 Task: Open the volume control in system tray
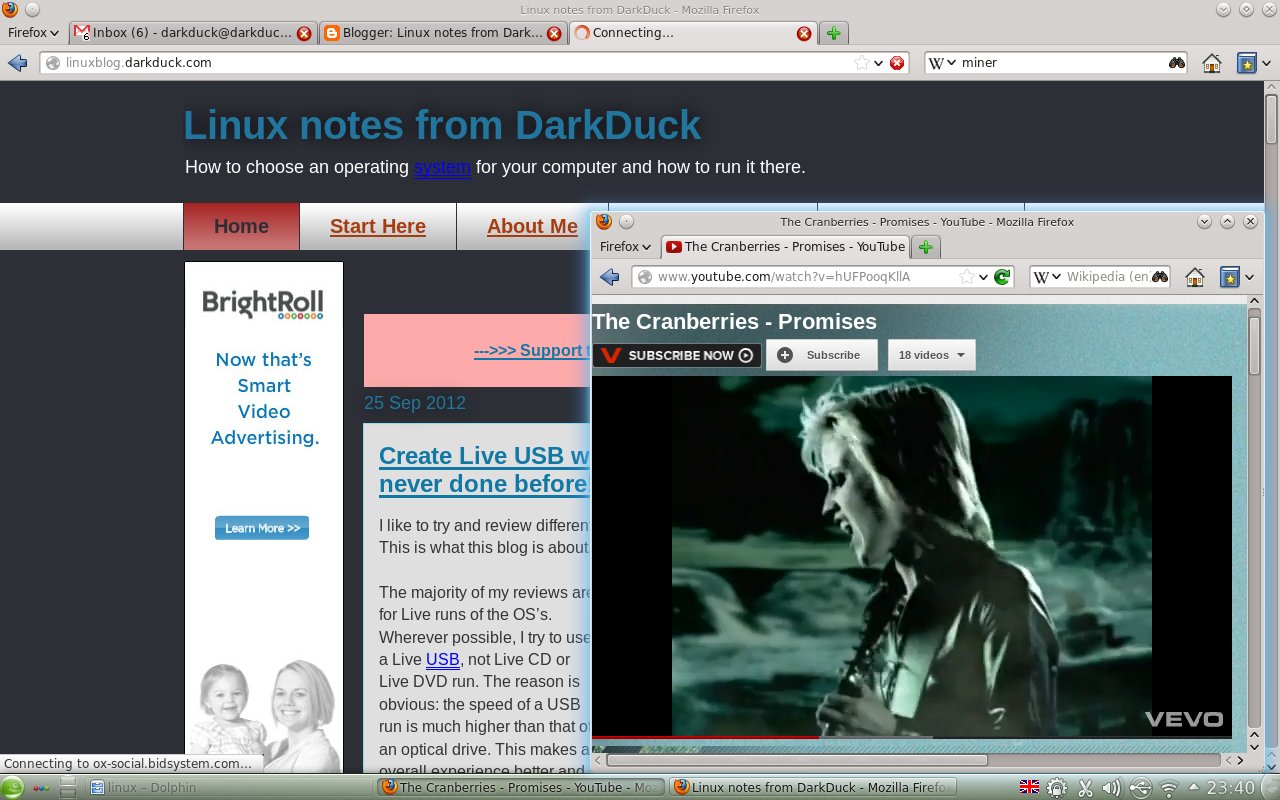1112,788
